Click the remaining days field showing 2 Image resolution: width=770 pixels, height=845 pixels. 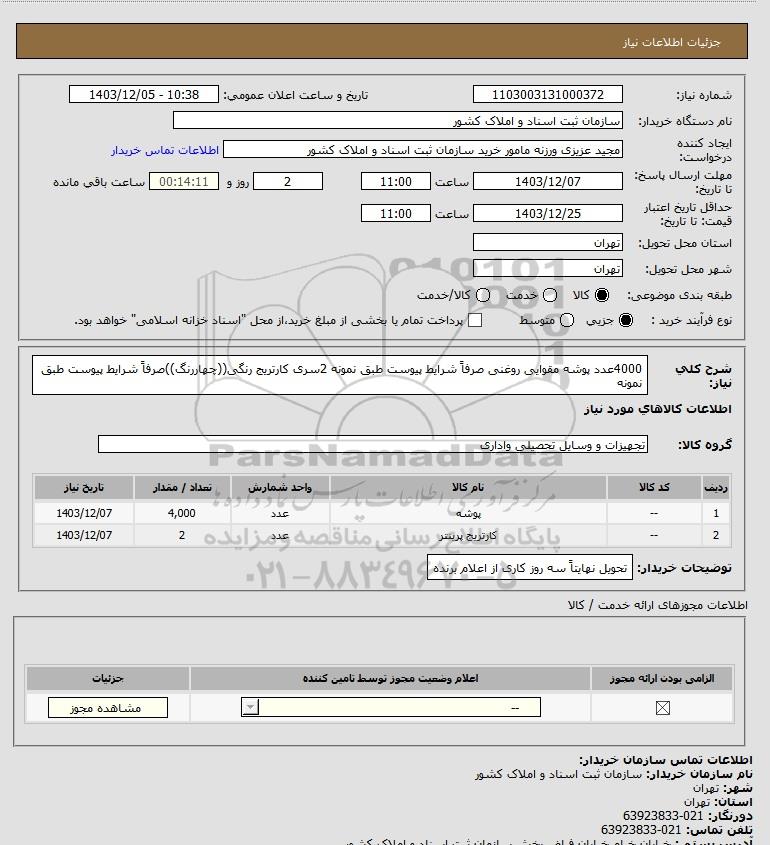(x=288, y=182)
